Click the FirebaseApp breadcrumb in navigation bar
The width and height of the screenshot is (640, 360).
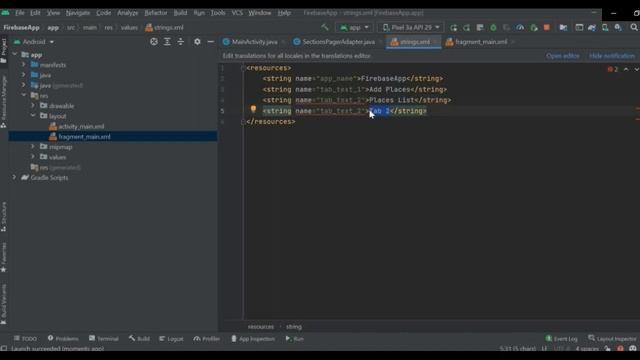pos(21,27)
